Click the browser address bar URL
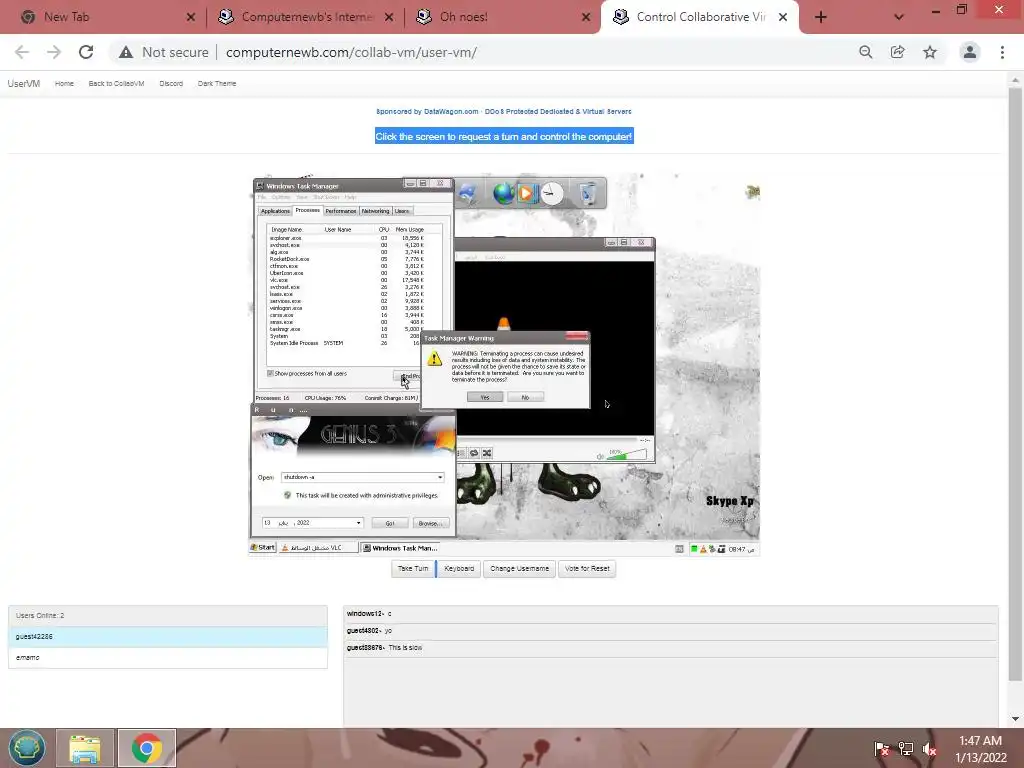The image size is (1024, 768). 351,52
